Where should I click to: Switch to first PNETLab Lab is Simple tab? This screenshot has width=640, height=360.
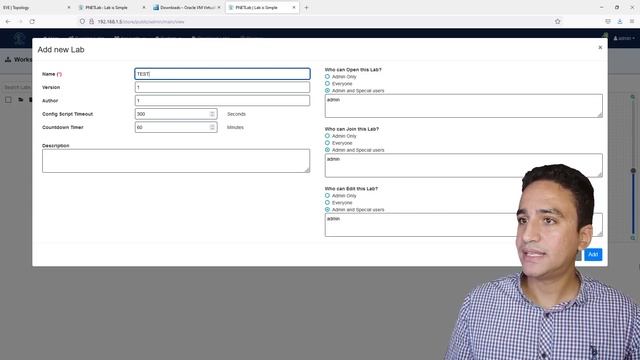[112, 7]
